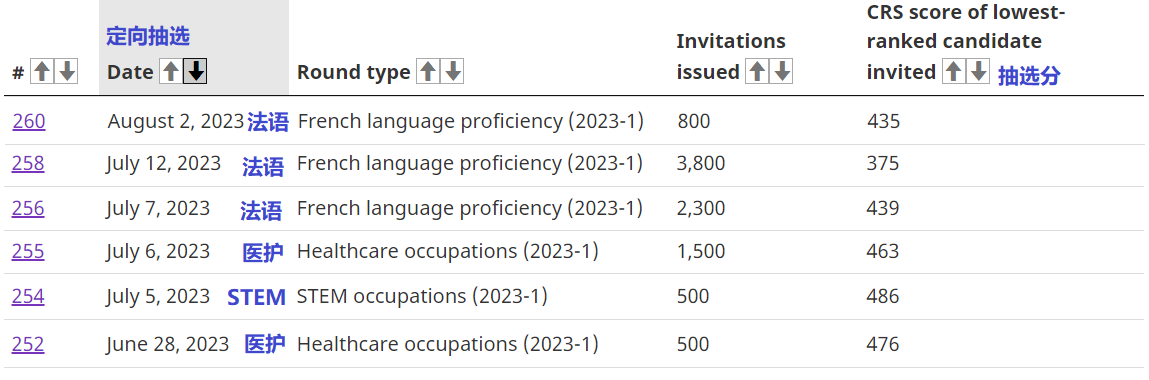Open draw round 252 link
This screenshot has height=380, width=1149.
pyautogui.click(x=28, y=343)
